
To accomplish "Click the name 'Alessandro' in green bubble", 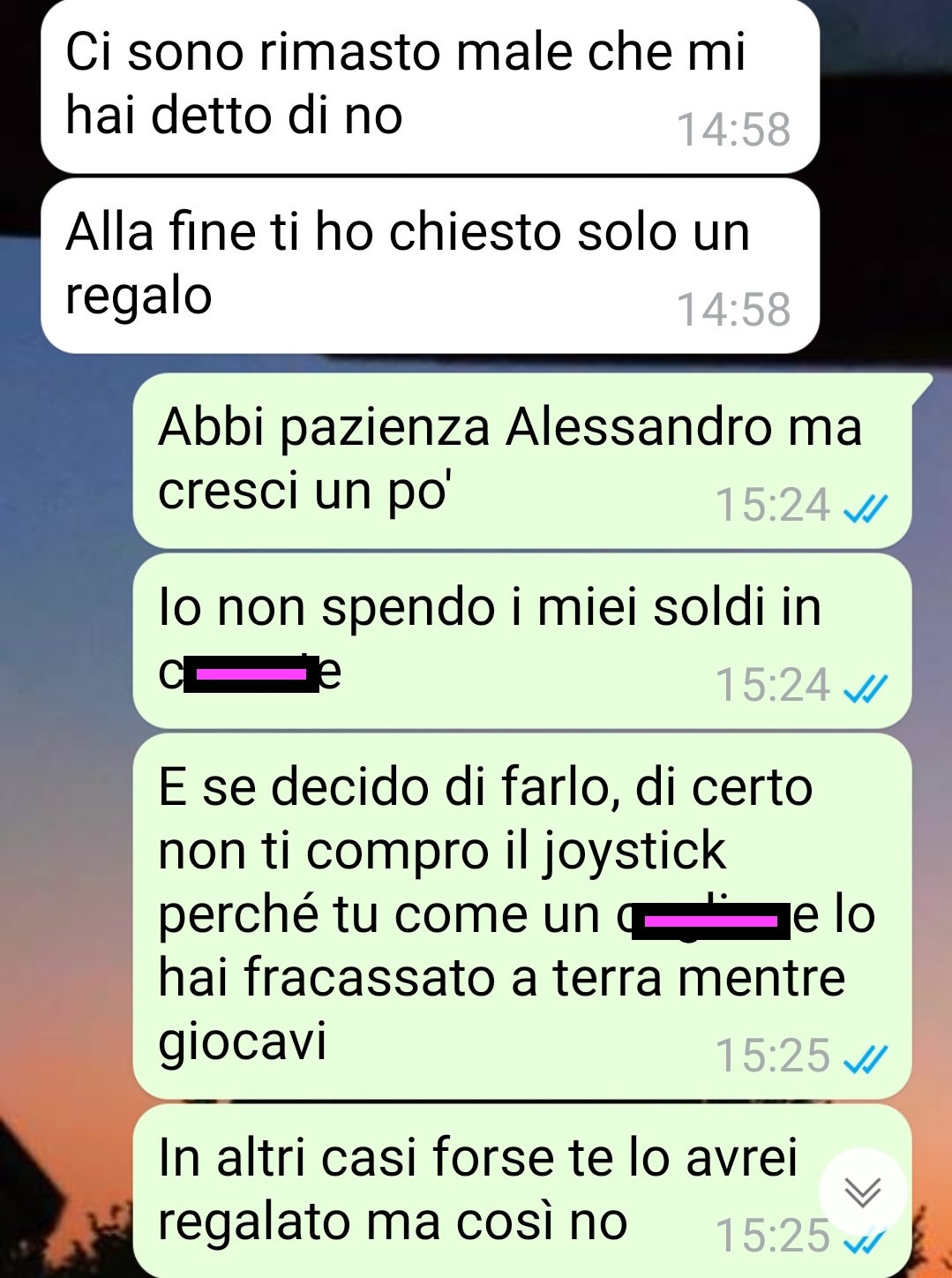I will click(640, 427).
